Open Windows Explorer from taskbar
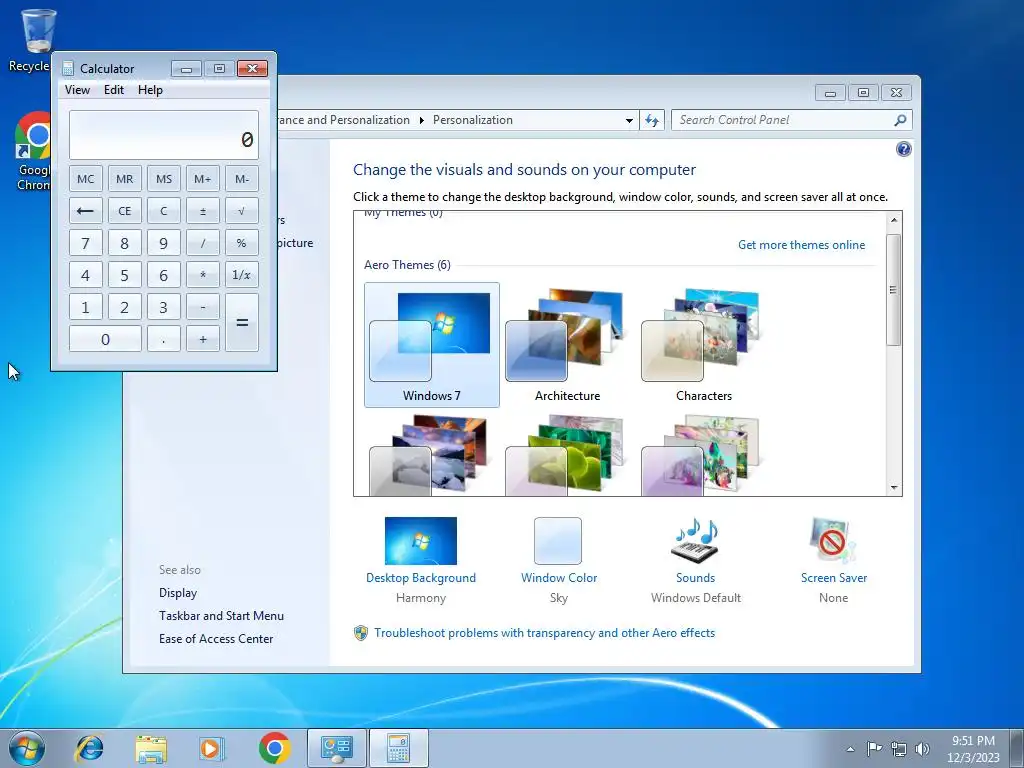 [151, 748]
